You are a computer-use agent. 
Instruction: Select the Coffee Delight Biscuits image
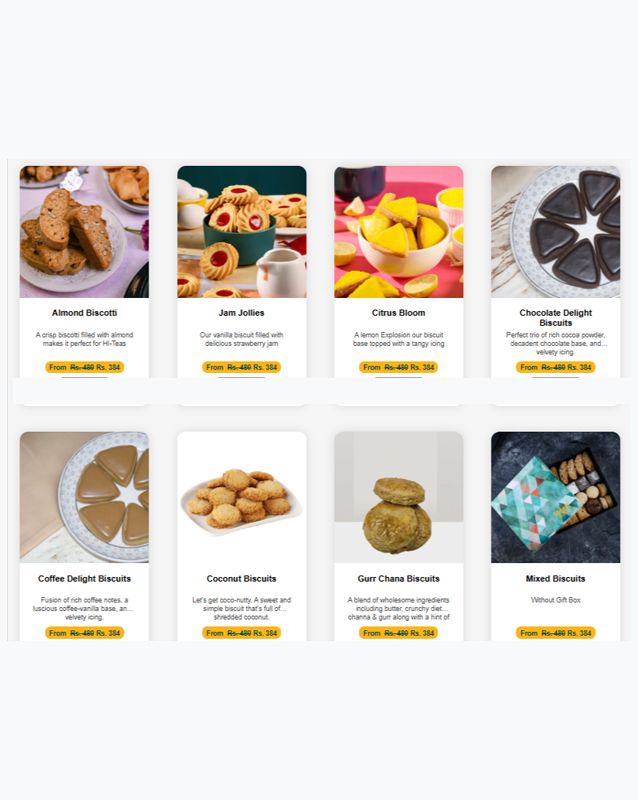tap(84, 497)
